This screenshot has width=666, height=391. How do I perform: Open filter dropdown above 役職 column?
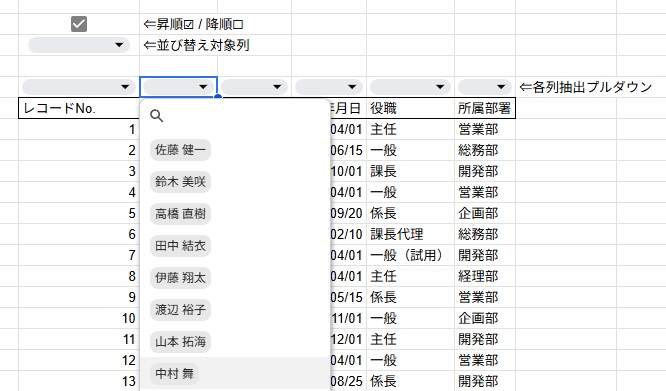click(x=410, y=87)
